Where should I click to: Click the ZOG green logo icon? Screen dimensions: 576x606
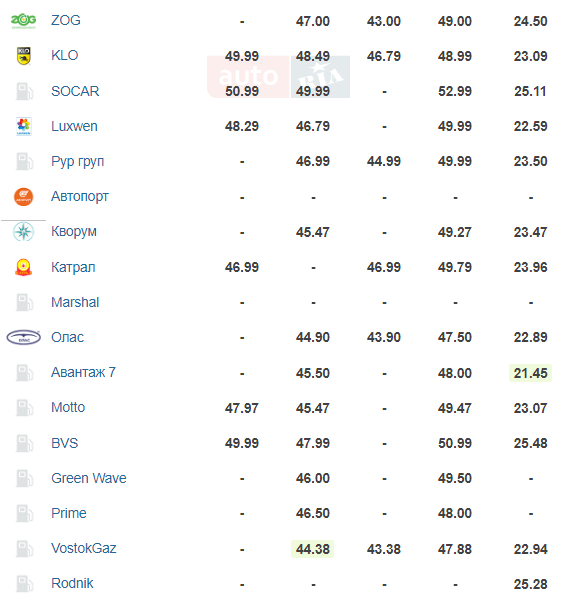[23, 20]
